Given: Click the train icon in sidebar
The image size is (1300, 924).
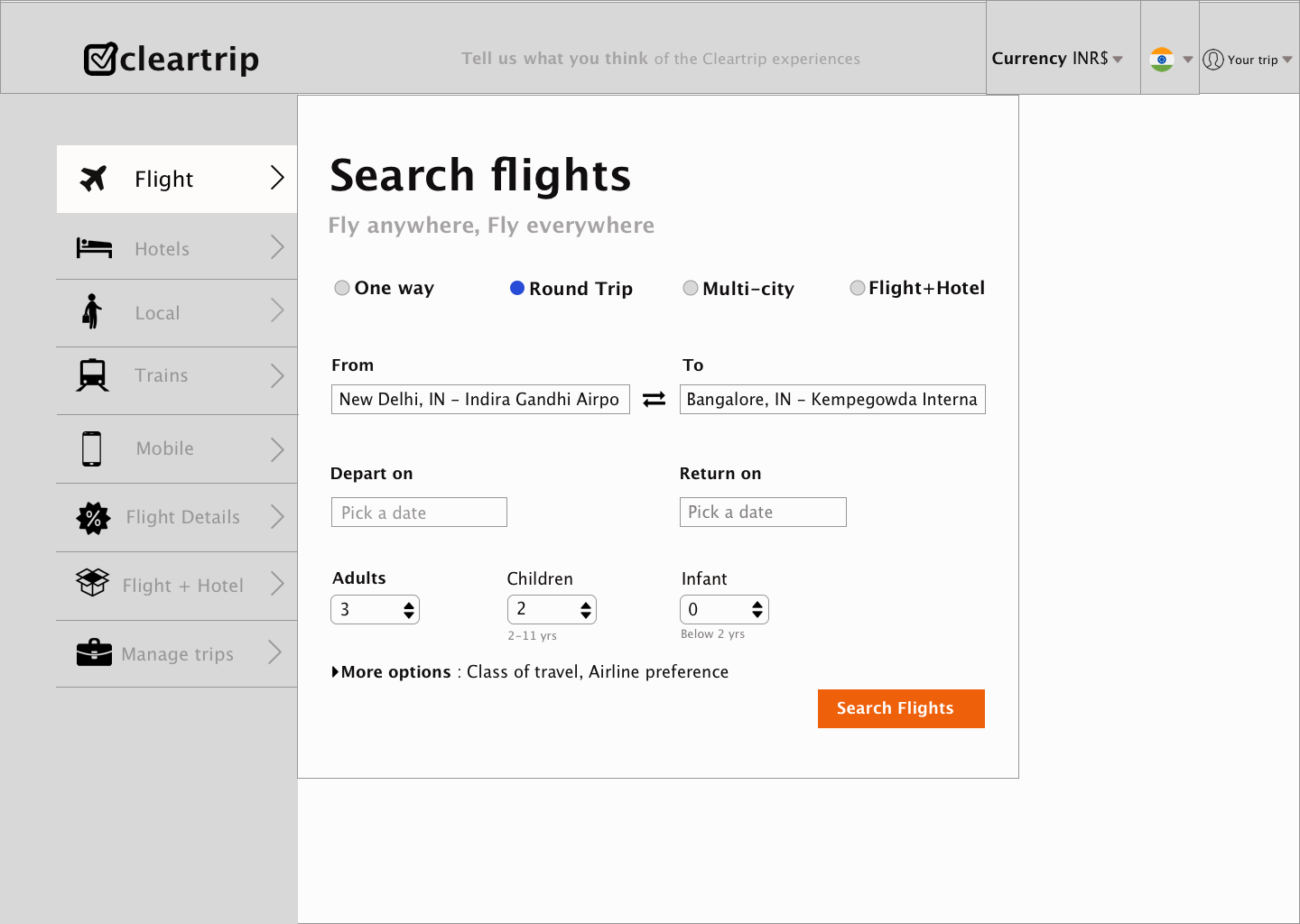Looking at the screenshot, I should pyautogui.click(x=93, y=375).
